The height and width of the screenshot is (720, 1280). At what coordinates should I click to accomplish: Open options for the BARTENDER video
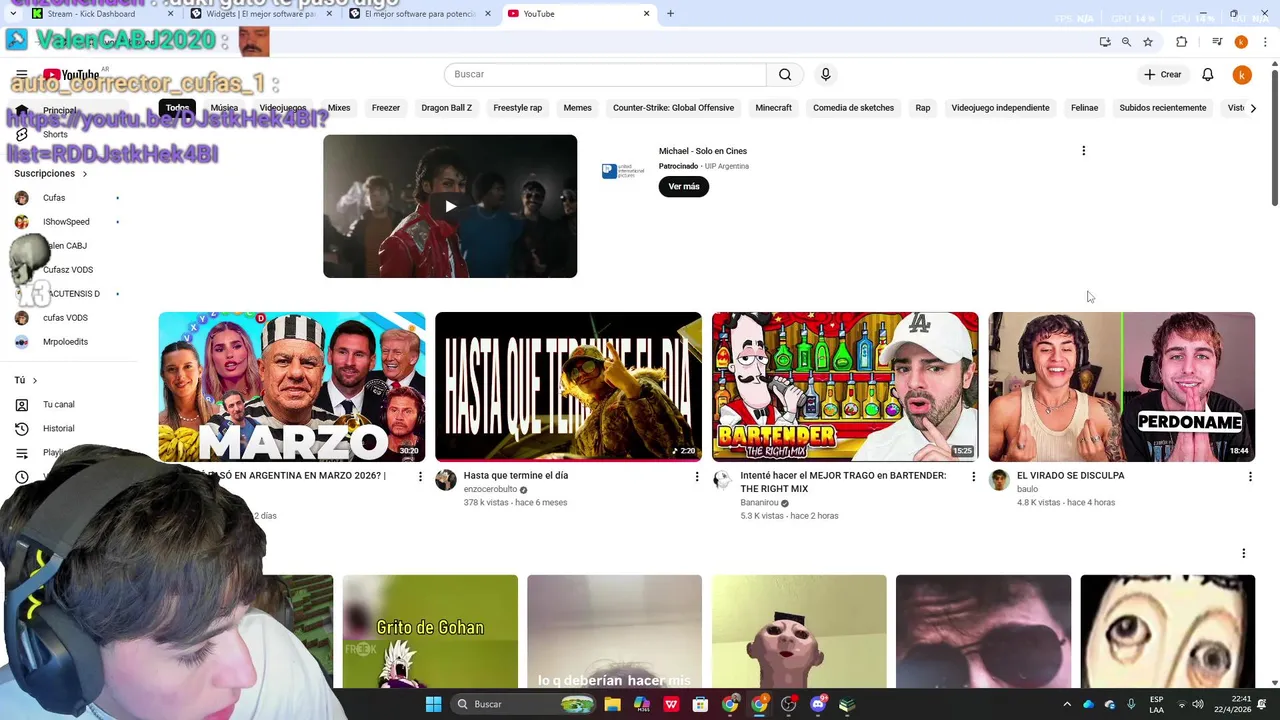tap(973, 477)
